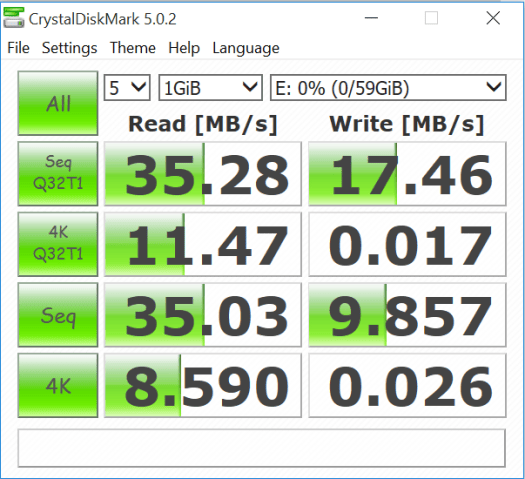Image resolution: width=525 pixels, height=479 pixels.
Task: Click the Read [MB/s] column header
Action: pos(203,124)
